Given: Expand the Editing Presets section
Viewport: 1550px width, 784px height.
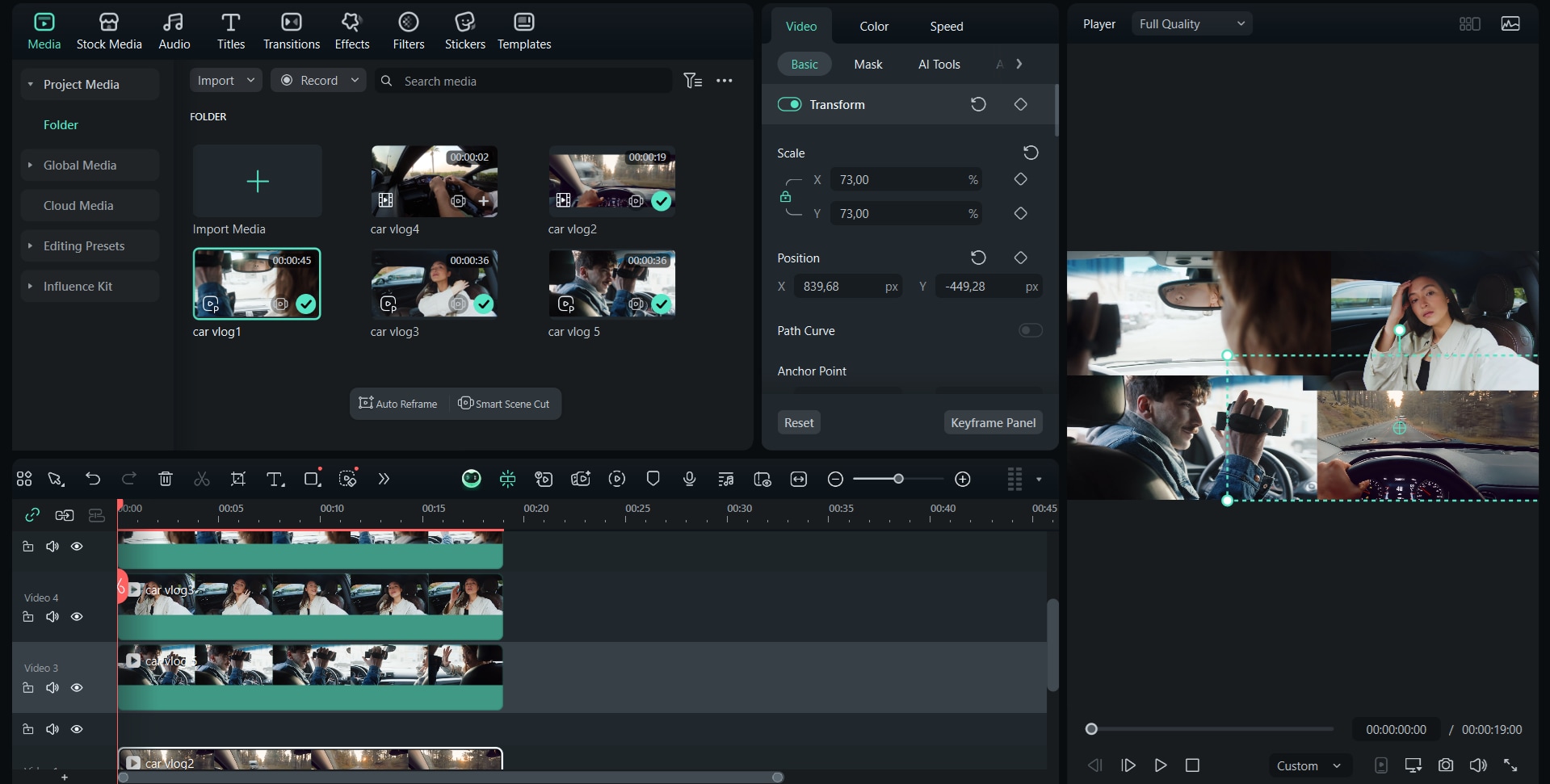Looking at the screenshot, I should (31, 245).
